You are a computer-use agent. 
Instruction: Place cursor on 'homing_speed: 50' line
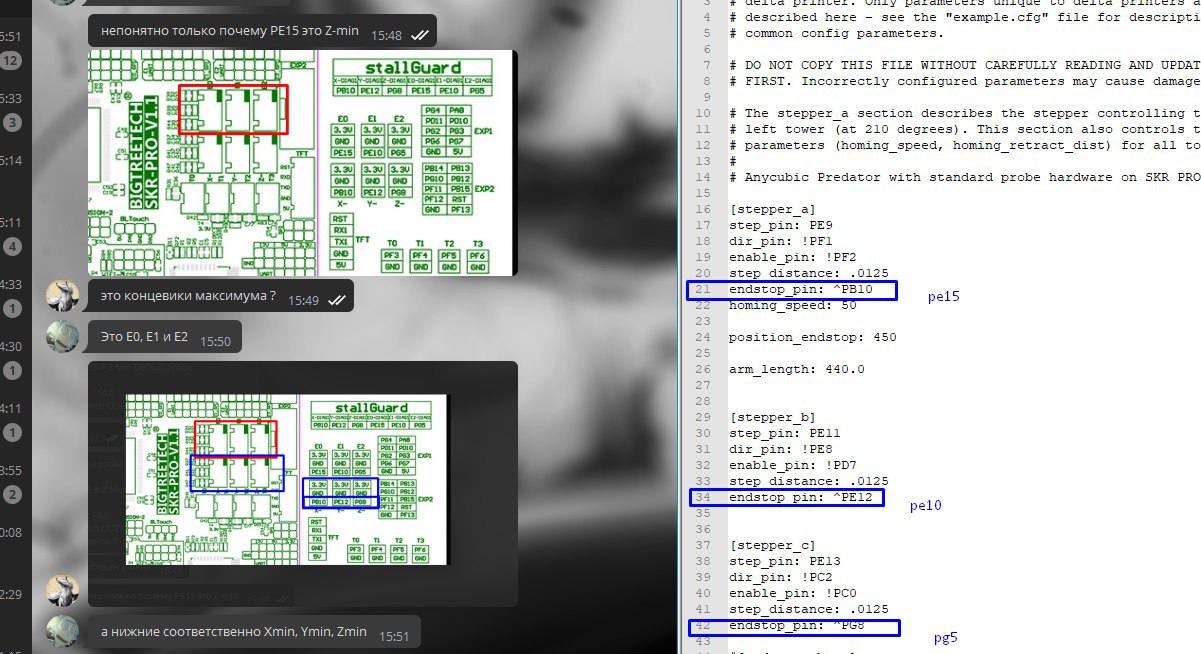[792, 305]
